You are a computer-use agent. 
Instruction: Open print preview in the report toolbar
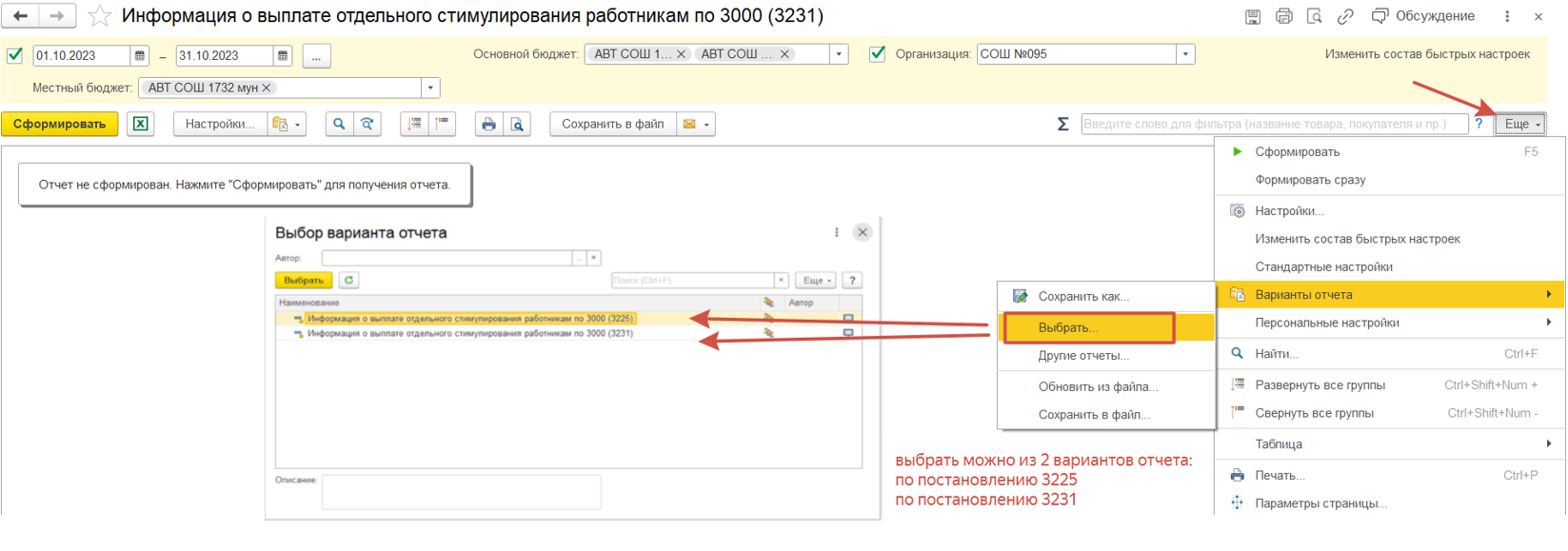point(517,124)
